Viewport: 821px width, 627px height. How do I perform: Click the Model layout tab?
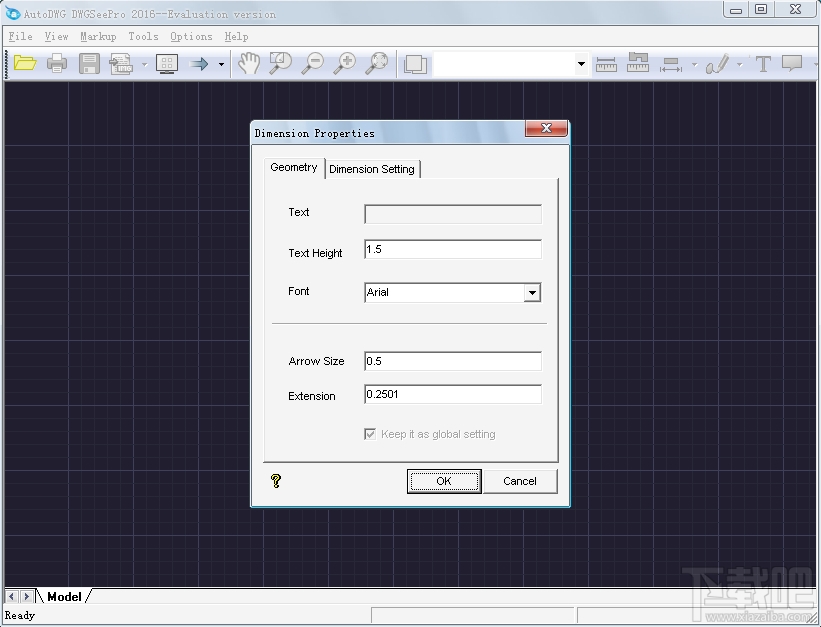pos(64,597)
